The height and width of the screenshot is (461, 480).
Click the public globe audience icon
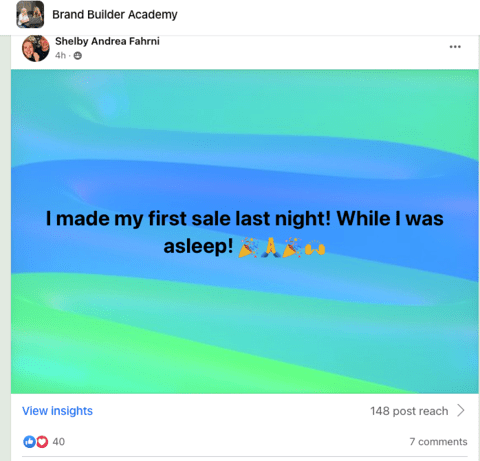78,56
